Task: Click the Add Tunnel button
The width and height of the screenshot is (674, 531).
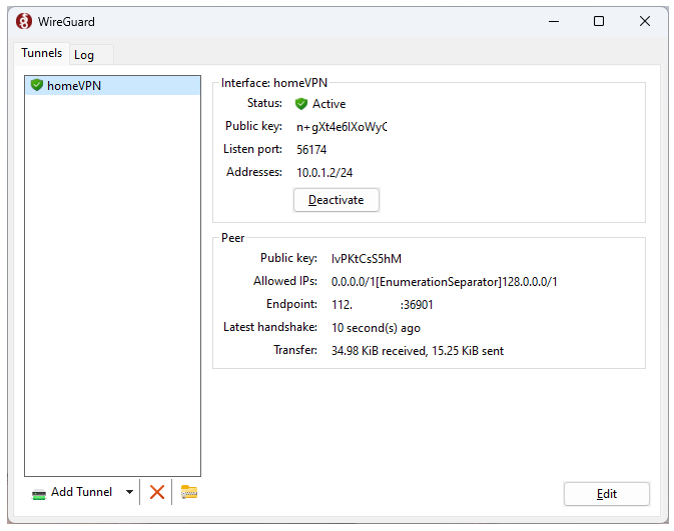Action: [x=72, y=492]
